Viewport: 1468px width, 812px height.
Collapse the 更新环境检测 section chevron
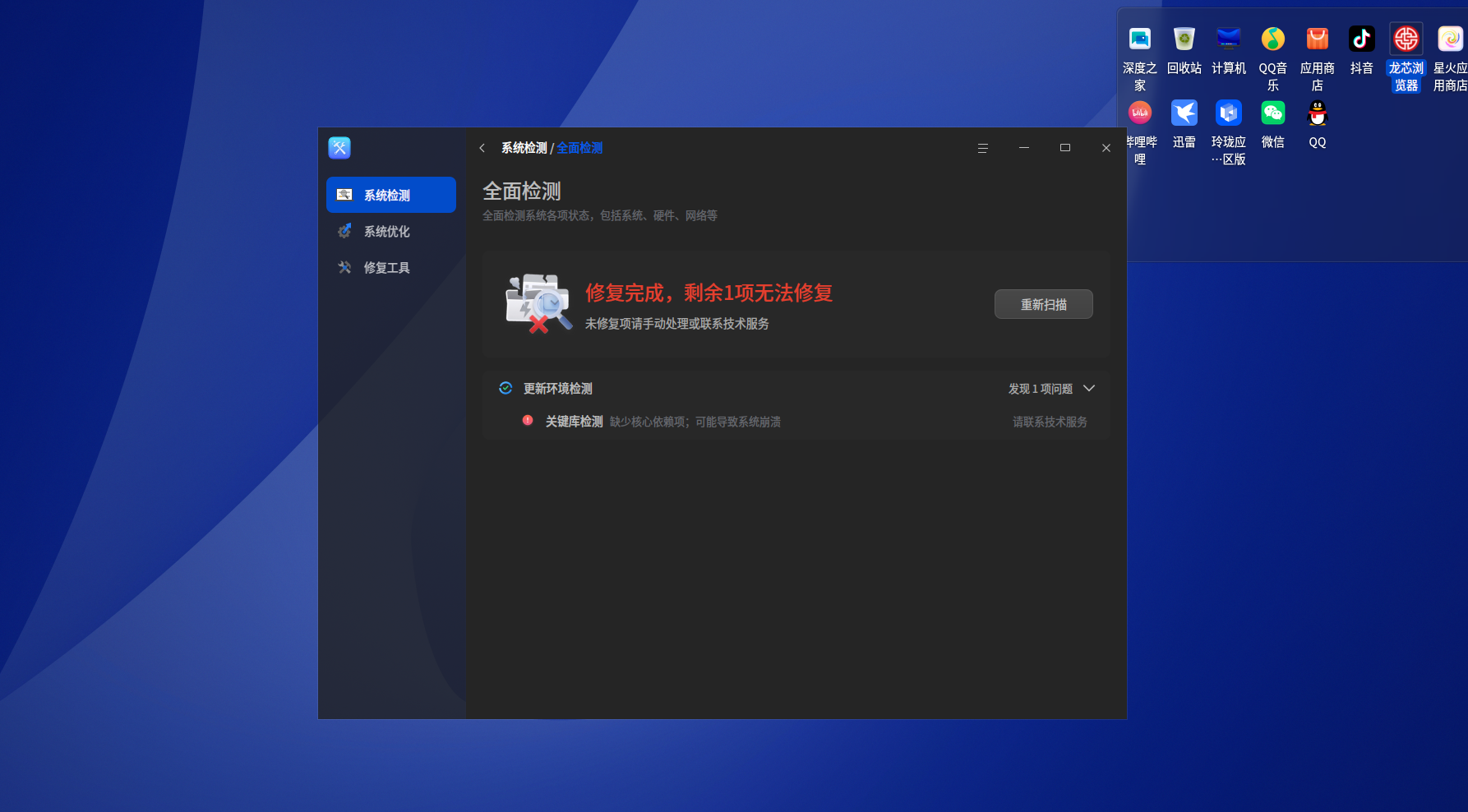1089,388
